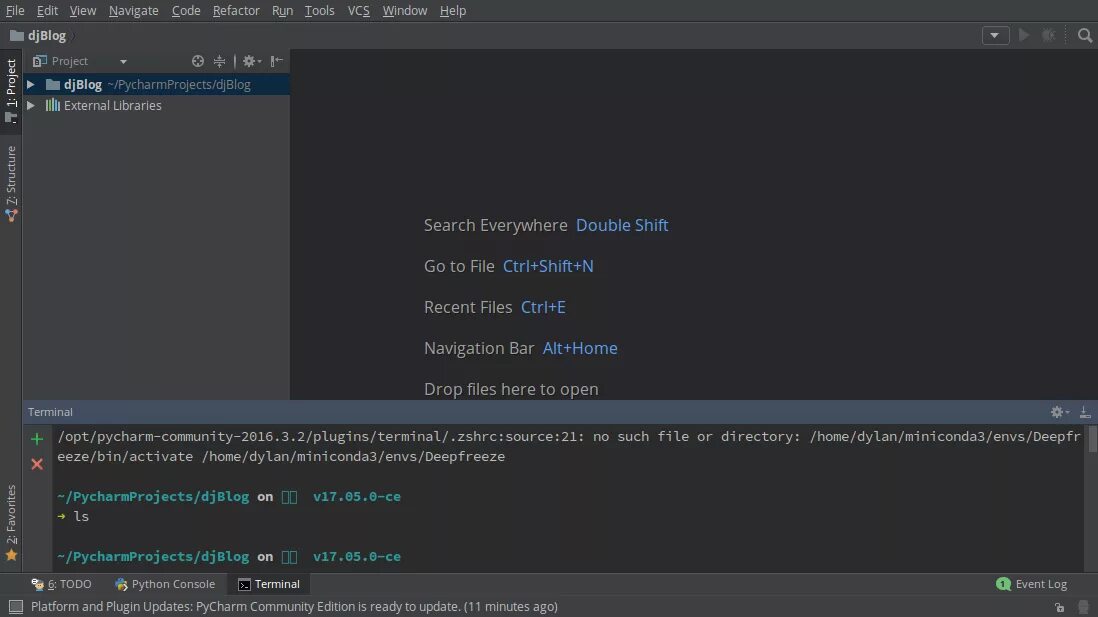Open the View menu
The width and height of the screenshot is (1098, 617).
pos(83,11)
